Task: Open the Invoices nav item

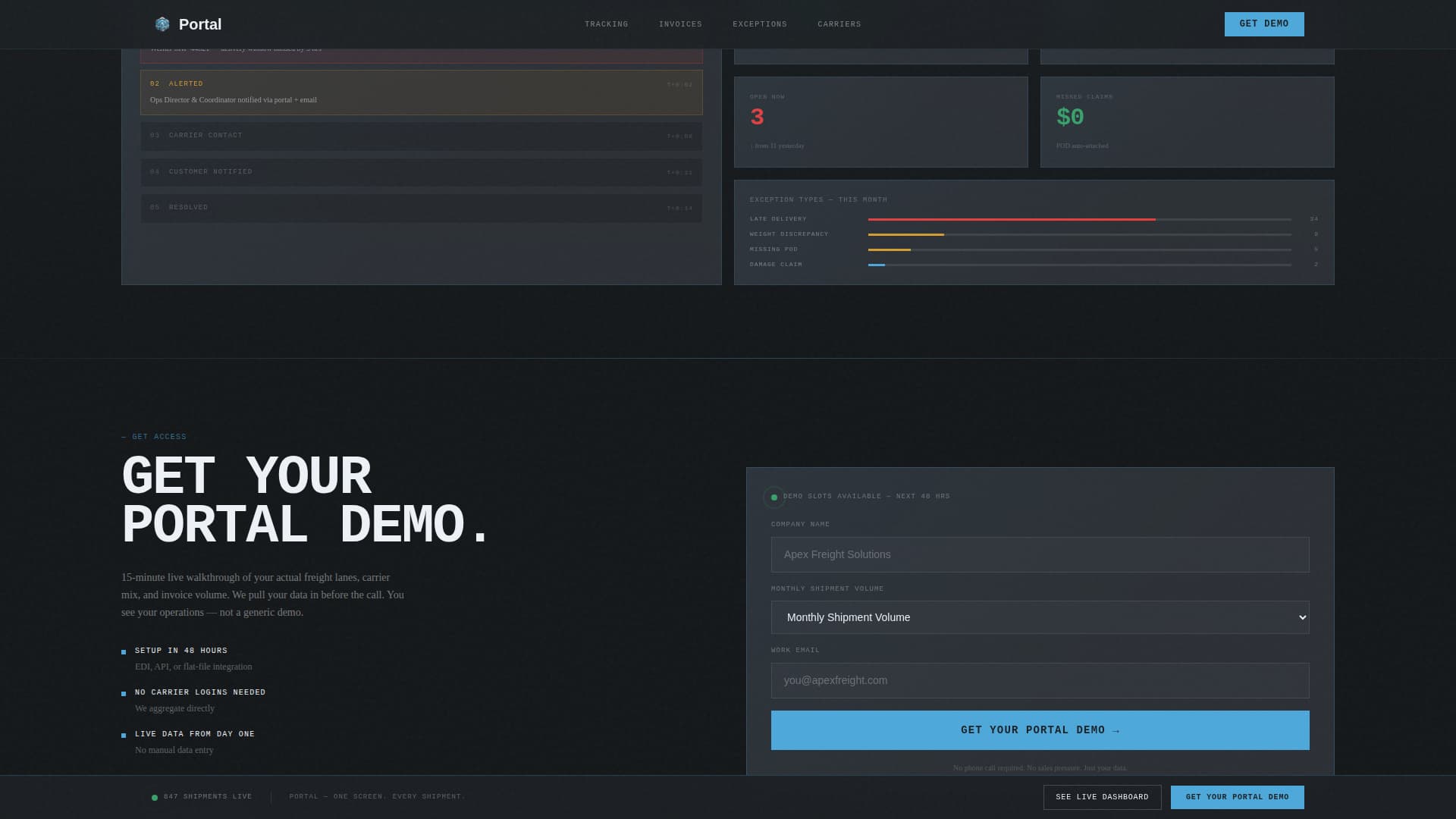Action: point(680,24)
